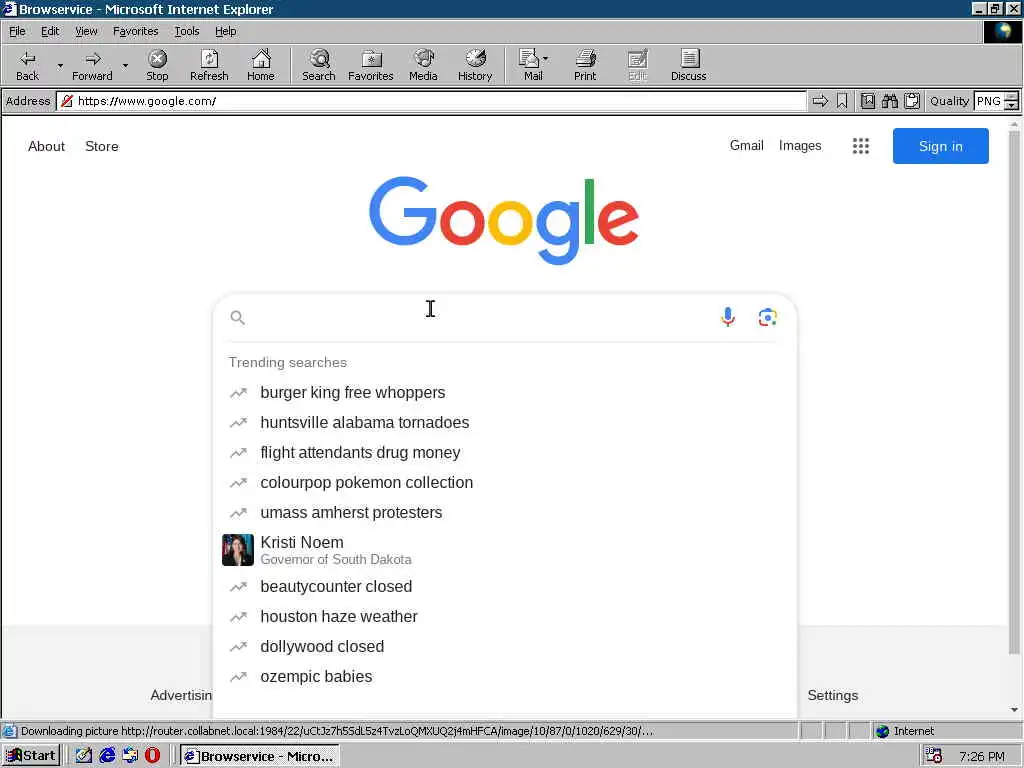Start voice search with the microphone icon
Viewport: 1024px width, 768px height.
click(x=728, y=317)
